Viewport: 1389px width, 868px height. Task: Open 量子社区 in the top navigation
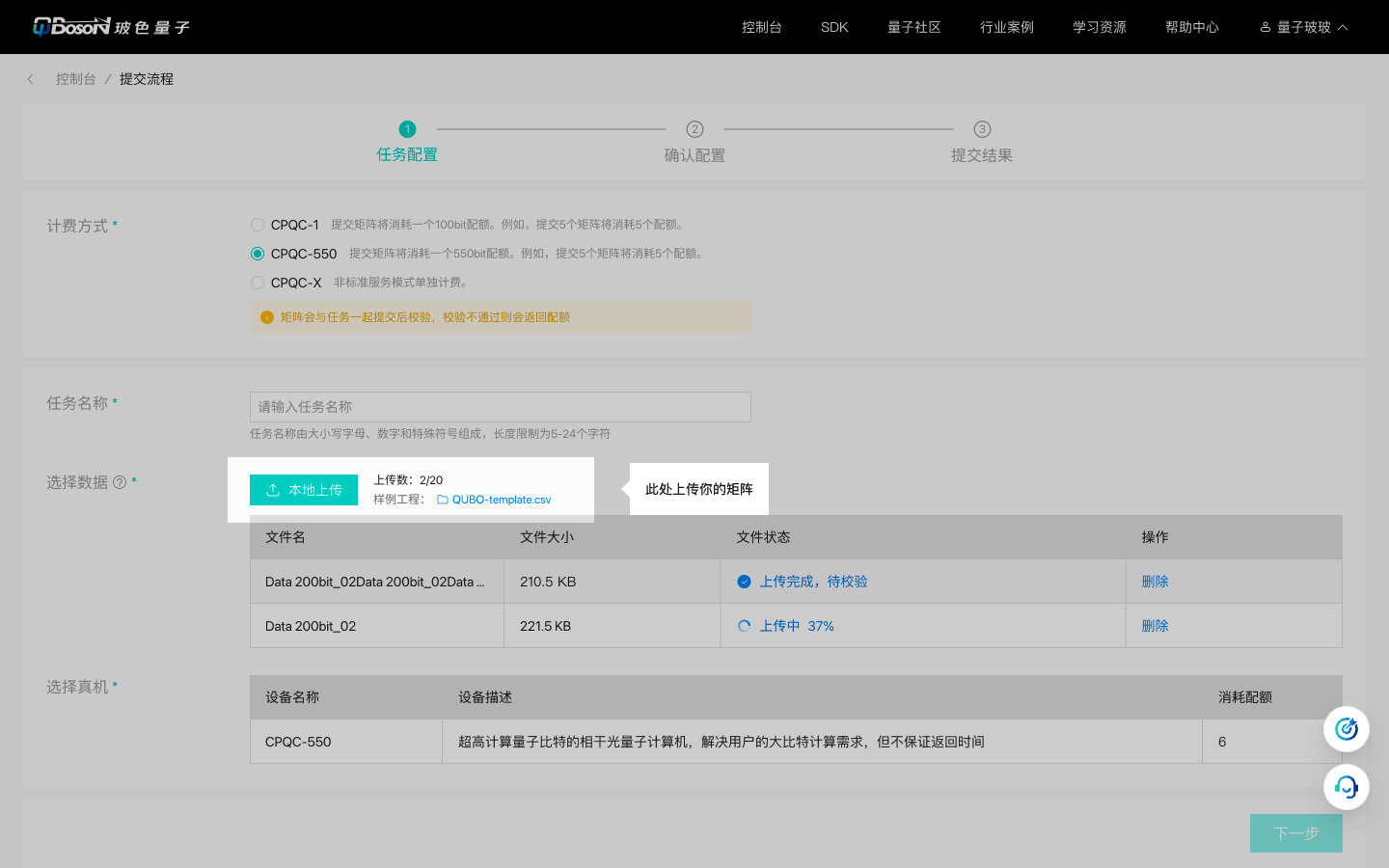(914, 27)
